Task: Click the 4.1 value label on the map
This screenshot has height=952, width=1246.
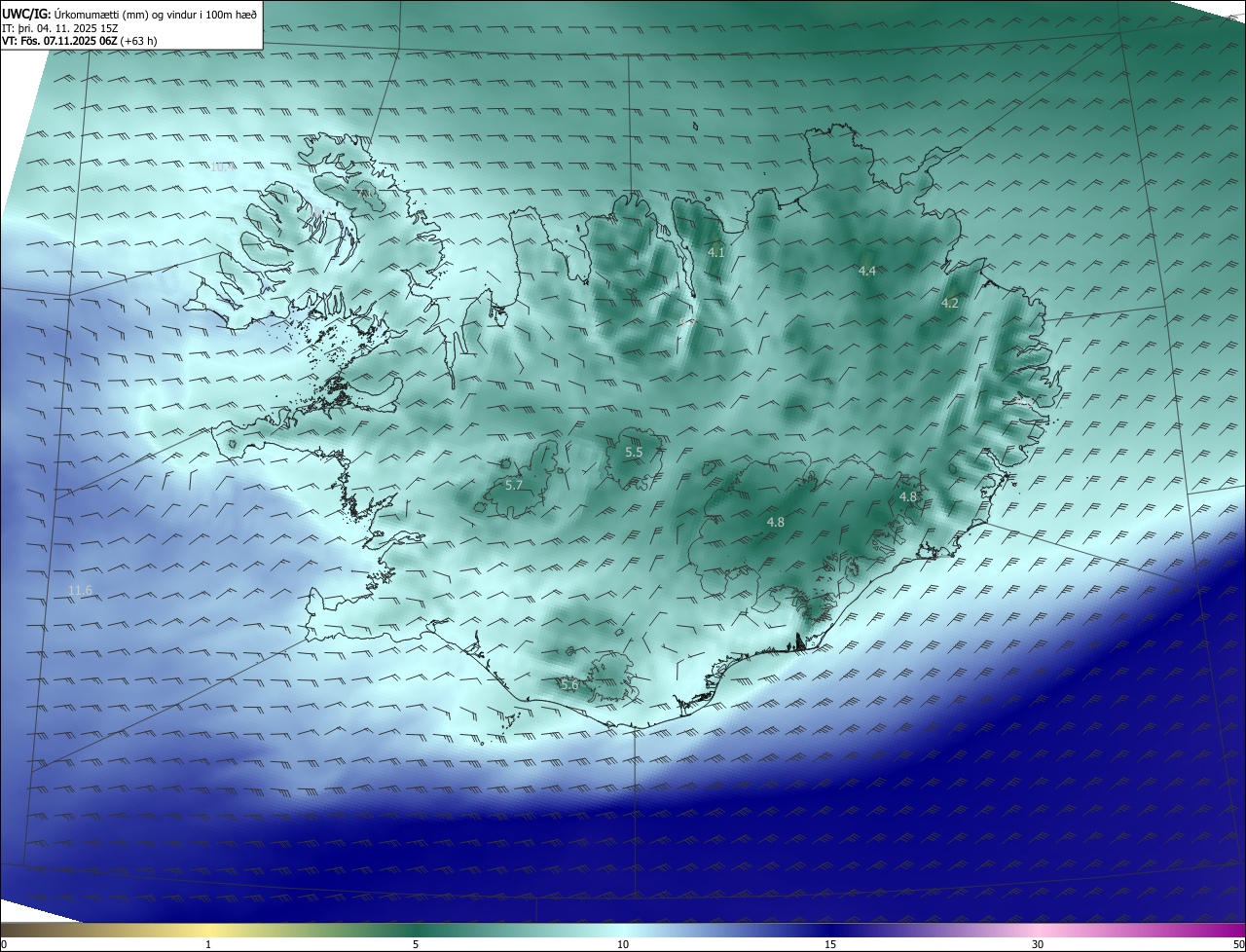Action: (716, 252)
